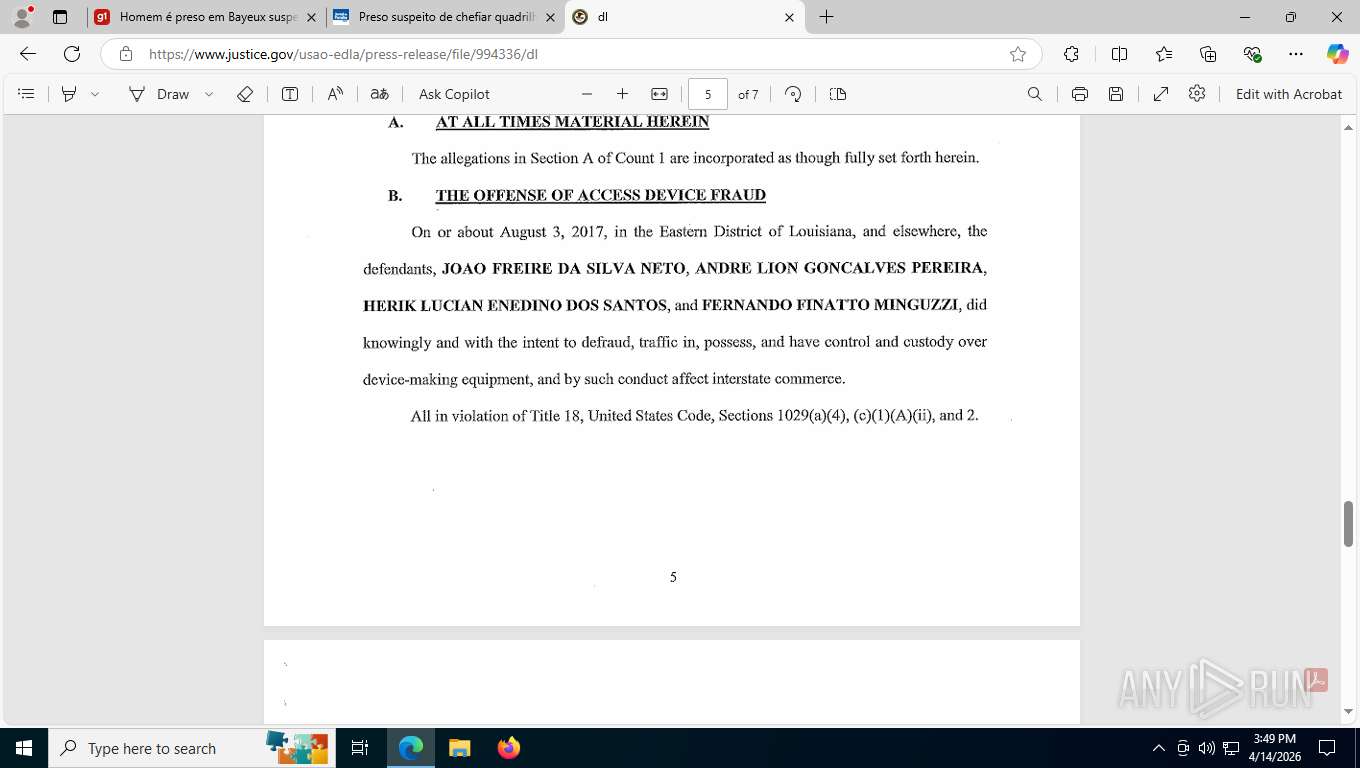The image size is (1360, 768).
Task: Click the page number input field
Action: click(708, 94)
